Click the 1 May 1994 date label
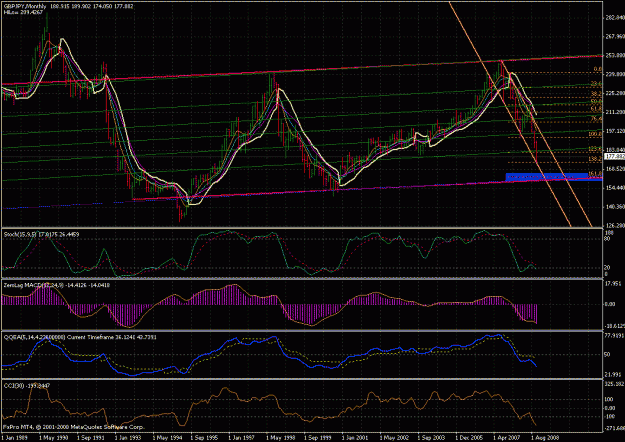The width and height of the screenshot is (625, 442). [x=167, y=437]
